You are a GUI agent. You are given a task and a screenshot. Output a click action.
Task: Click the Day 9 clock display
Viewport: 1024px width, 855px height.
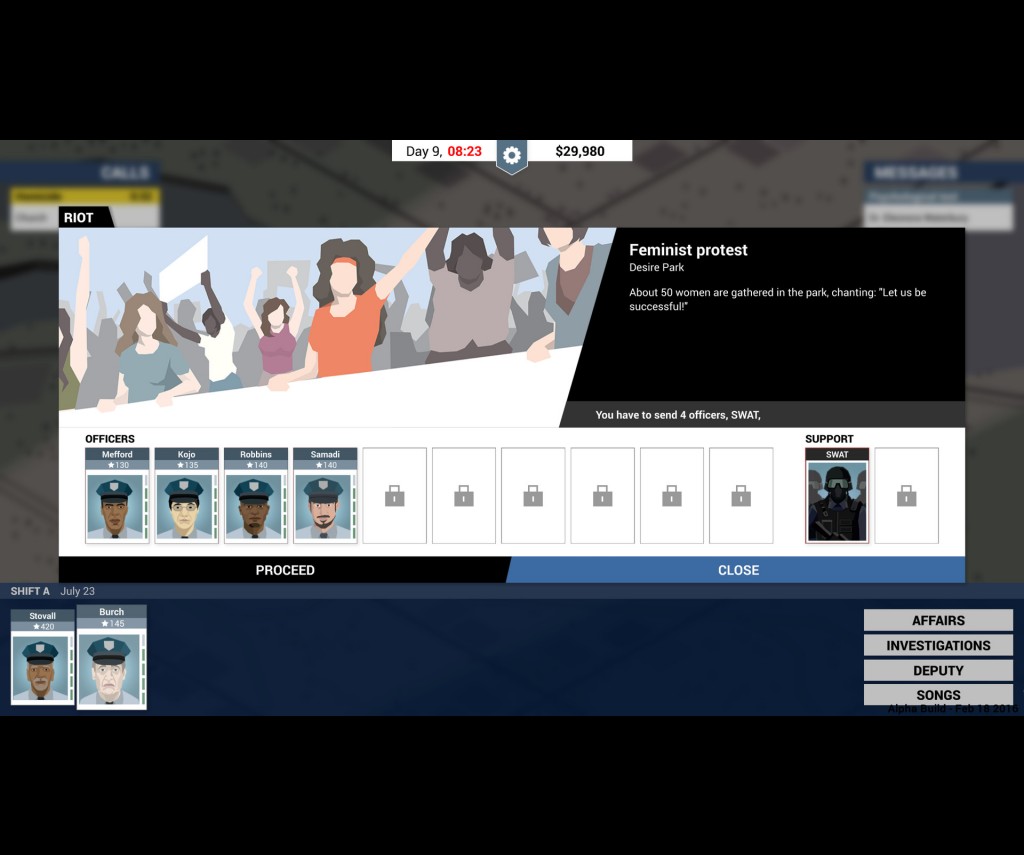[x=443, y=151]
